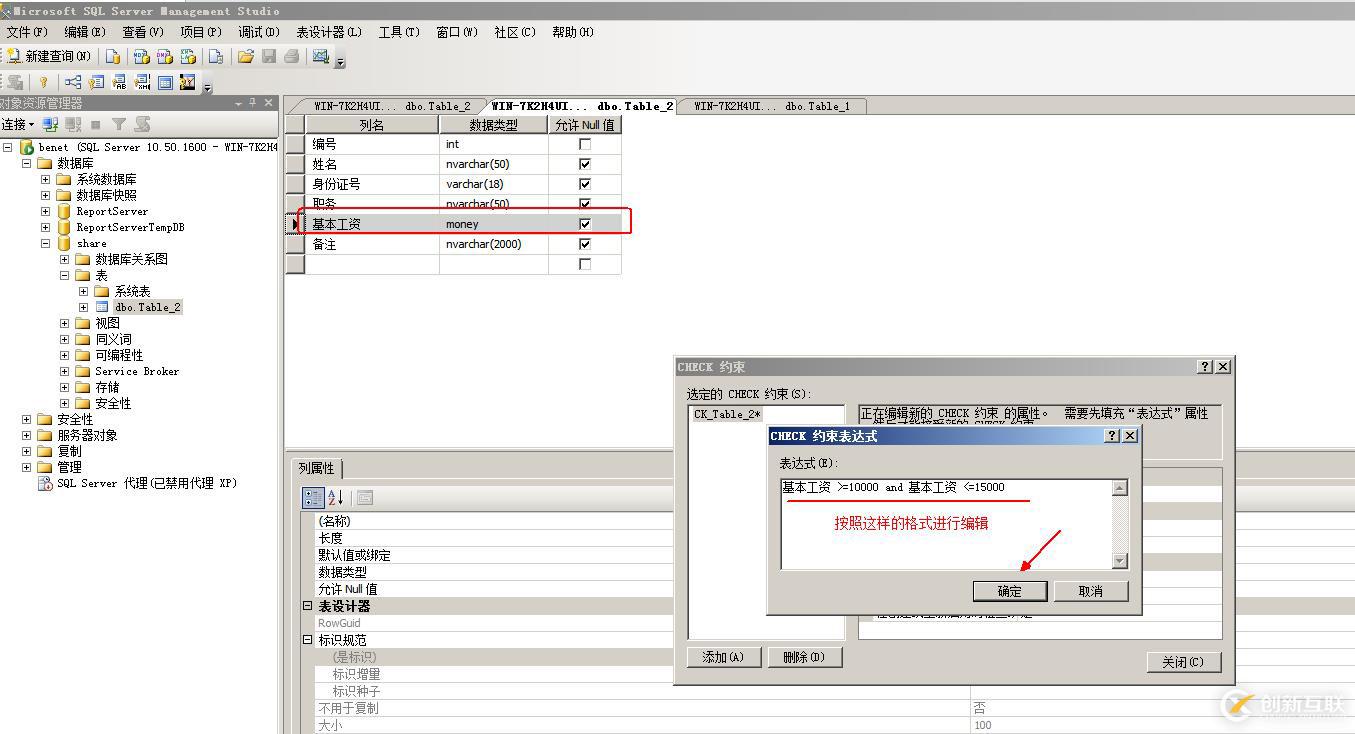This screenshot has height=734, width=1355.
Task: Click the Open File toolbar icon
Action: tap(245, 57)
